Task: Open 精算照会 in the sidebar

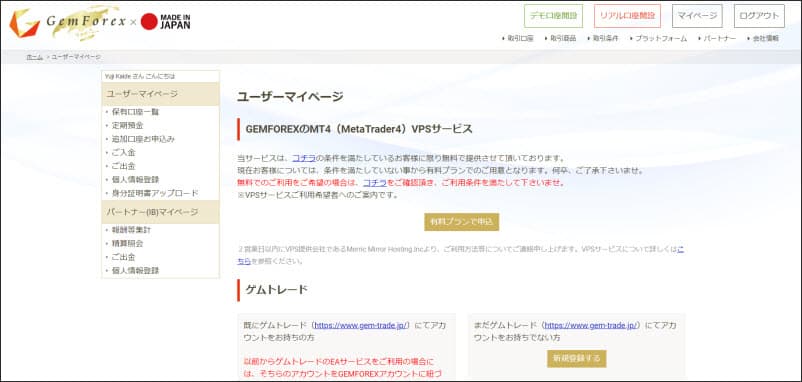Action: [x=127, y=243]
